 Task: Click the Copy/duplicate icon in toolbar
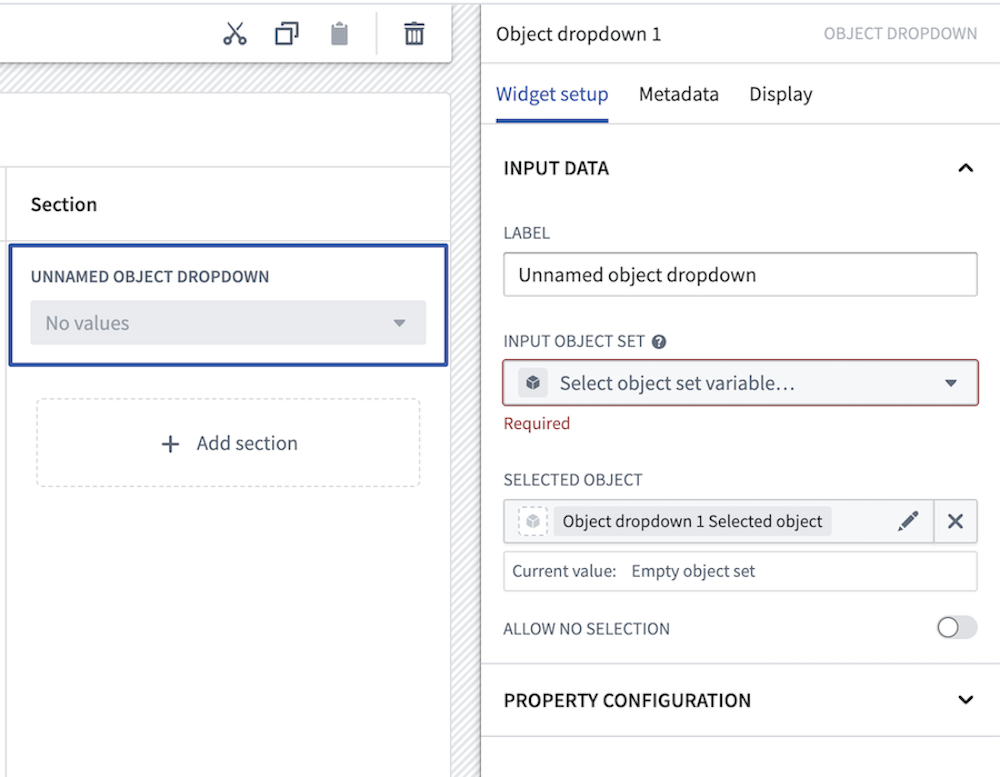[286, 34]
